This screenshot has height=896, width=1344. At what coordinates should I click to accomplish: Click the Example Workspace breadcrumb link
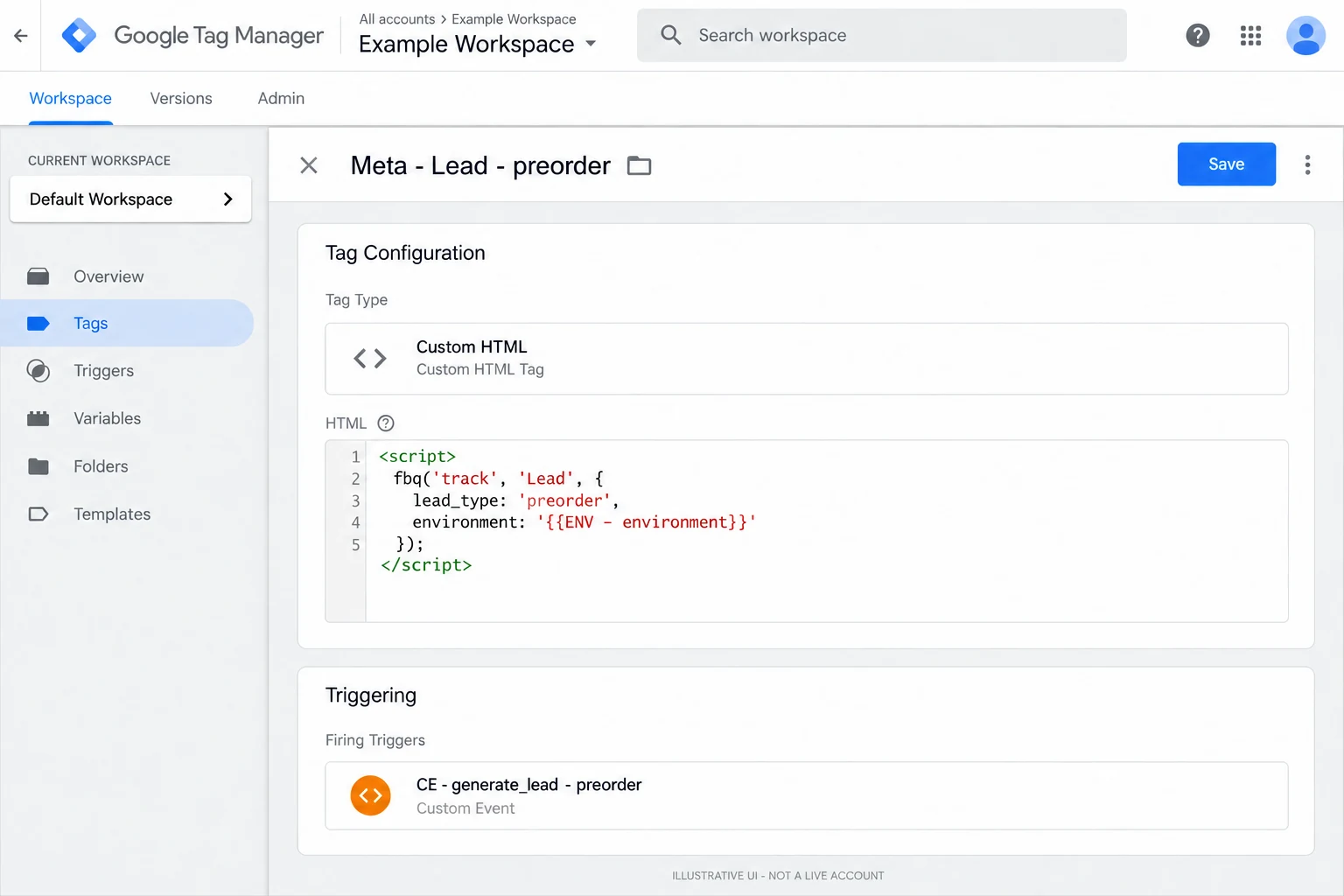(514, 19)
